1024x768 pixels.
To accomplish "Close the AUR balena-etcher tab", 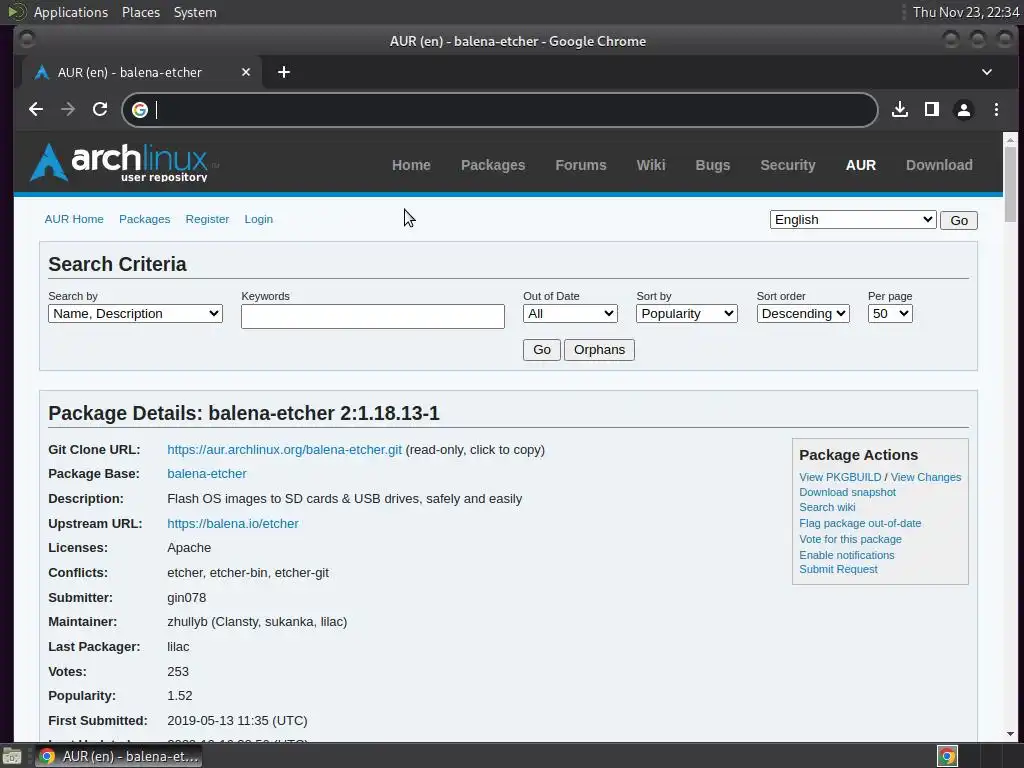I will (246, 72).
